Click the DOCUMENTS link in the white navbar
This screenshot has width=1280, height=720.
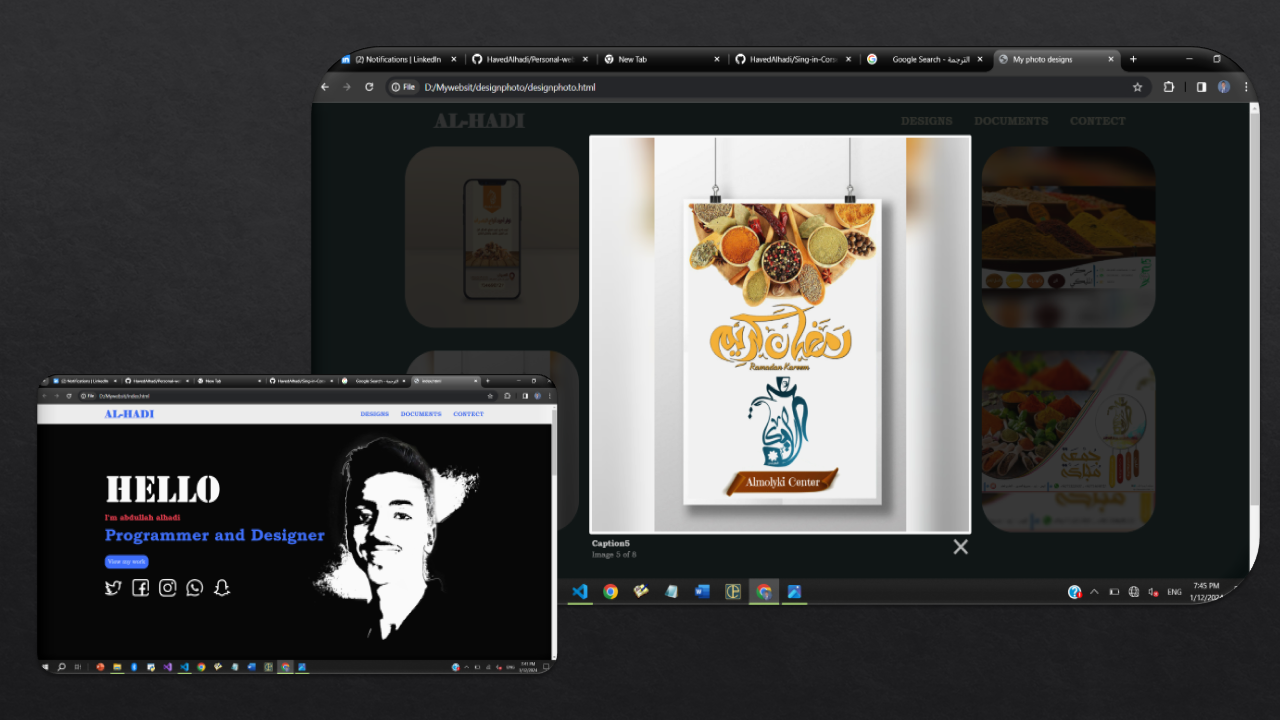(421, 414)
